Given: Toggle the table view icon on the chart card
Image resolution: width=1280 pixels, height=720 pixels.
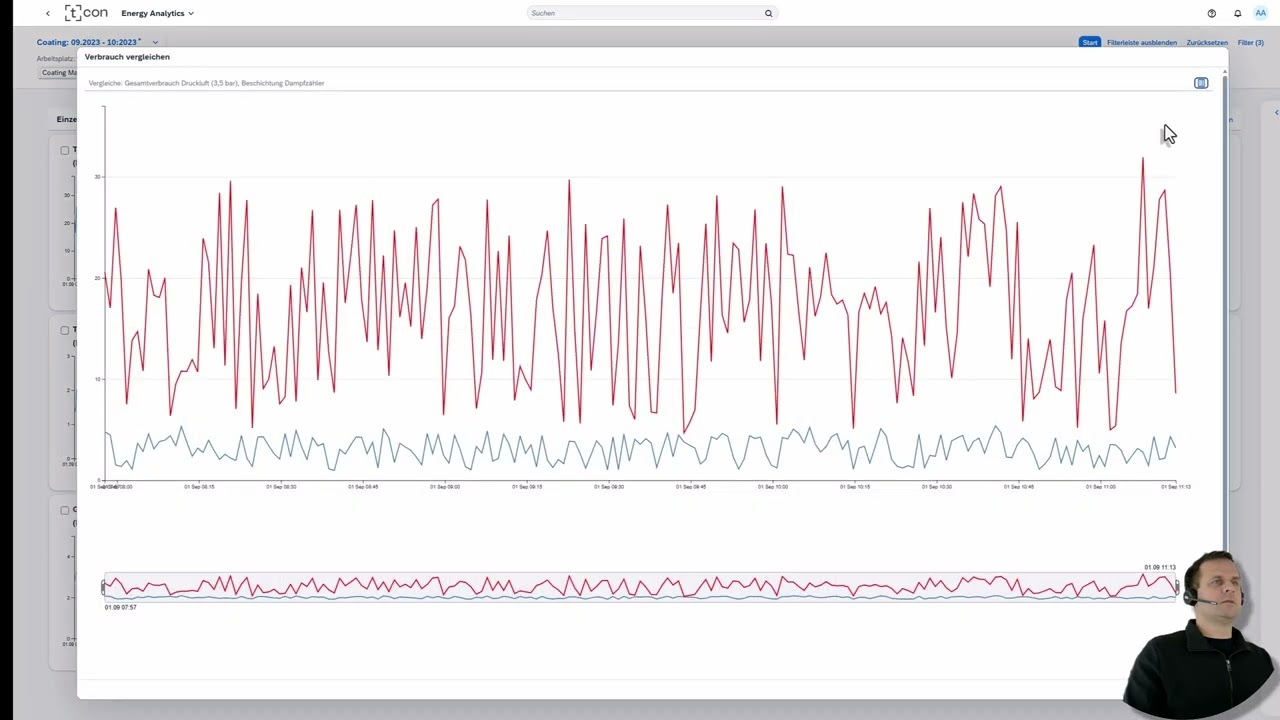Looking at the screenshot, I should (x=1201, y=83).
